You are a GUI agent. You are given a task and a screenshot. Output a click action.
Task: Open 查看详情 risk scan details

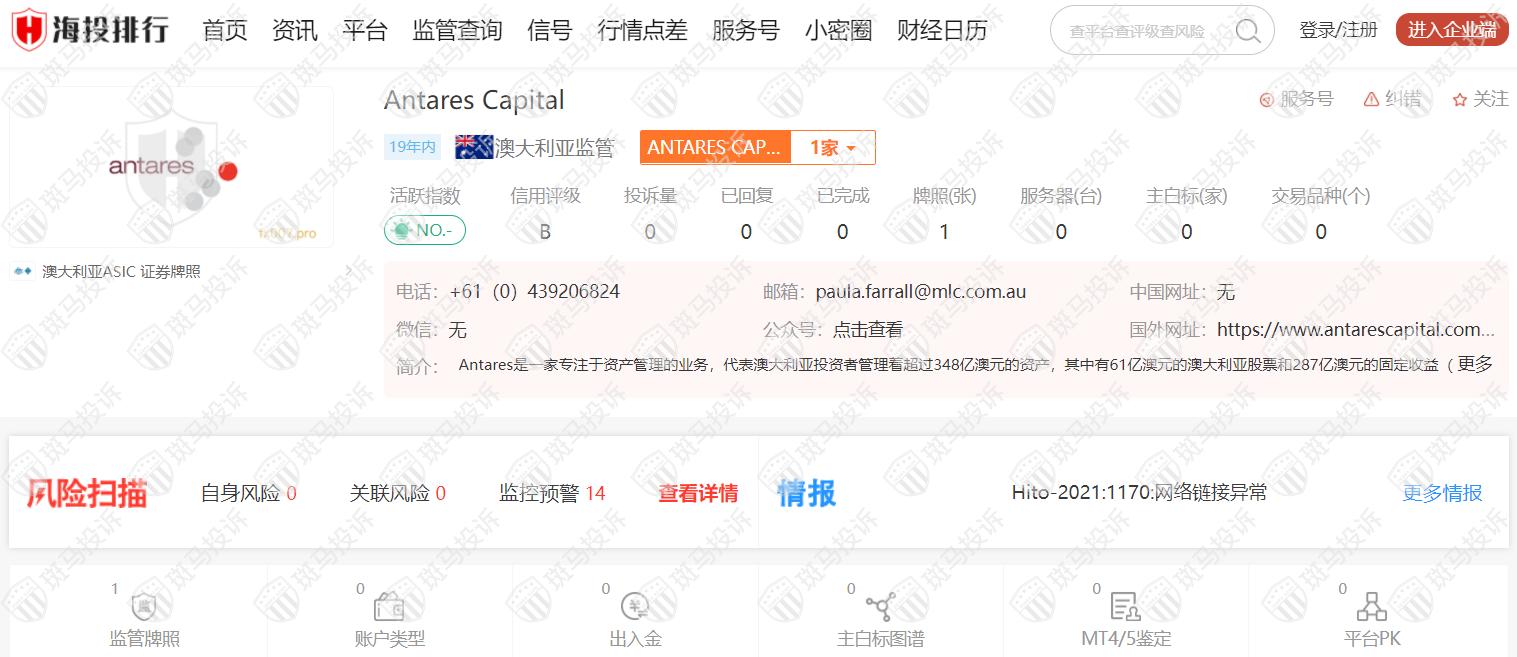(x=698, y=493)
